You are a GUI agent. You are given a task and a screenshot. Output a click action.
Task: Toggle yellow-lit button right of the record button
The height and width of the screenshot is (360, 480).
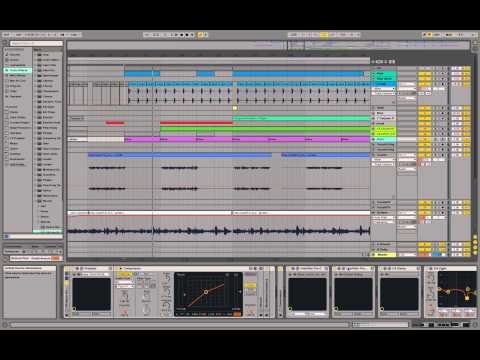(x=200, y=35)
